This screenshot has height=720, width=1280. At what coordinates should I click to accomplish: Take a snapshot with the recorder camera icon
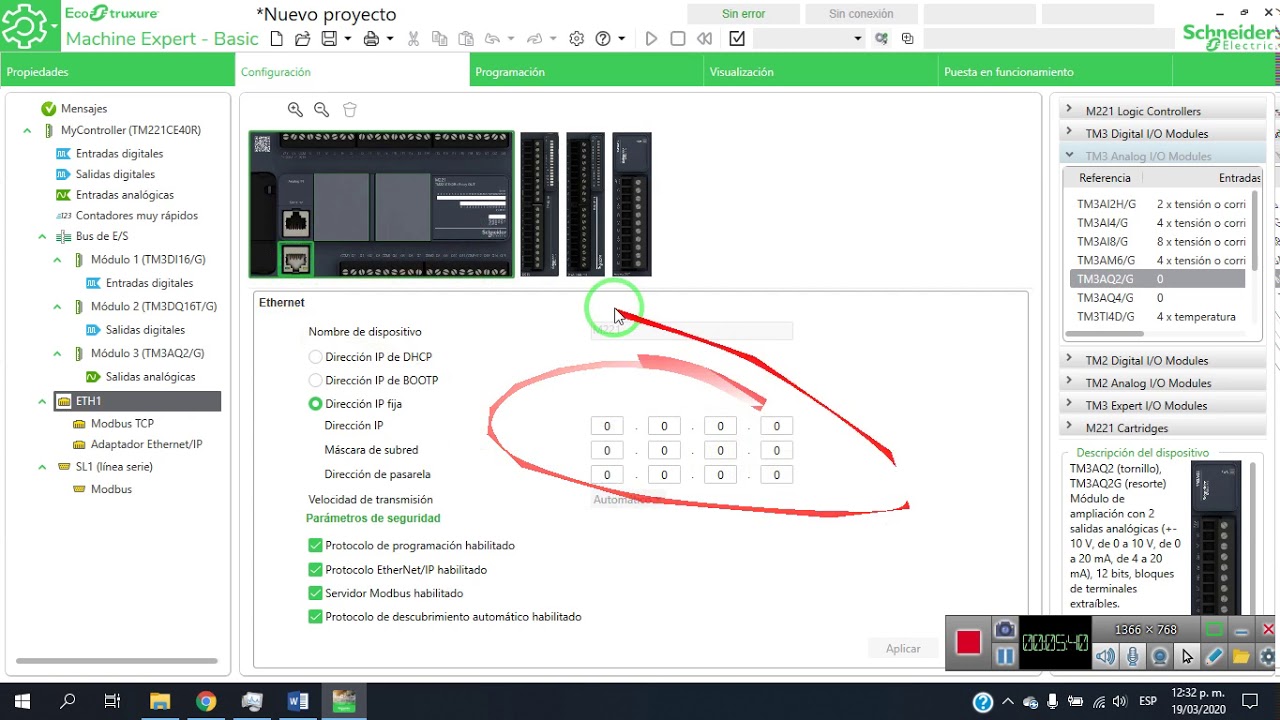pos(1005,629)
